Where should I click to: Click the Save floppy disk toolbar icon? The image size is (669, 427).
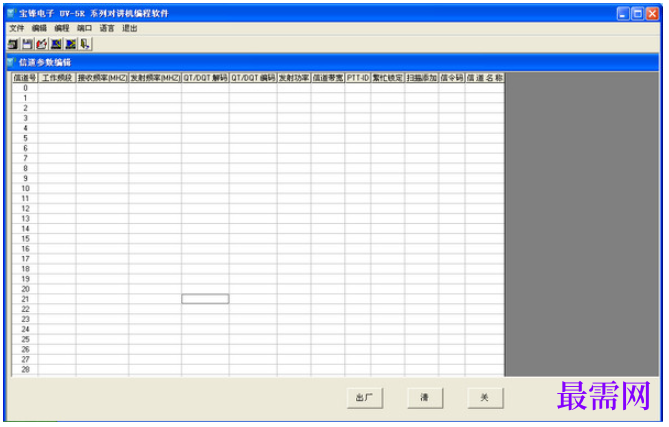tap(27, 44)
